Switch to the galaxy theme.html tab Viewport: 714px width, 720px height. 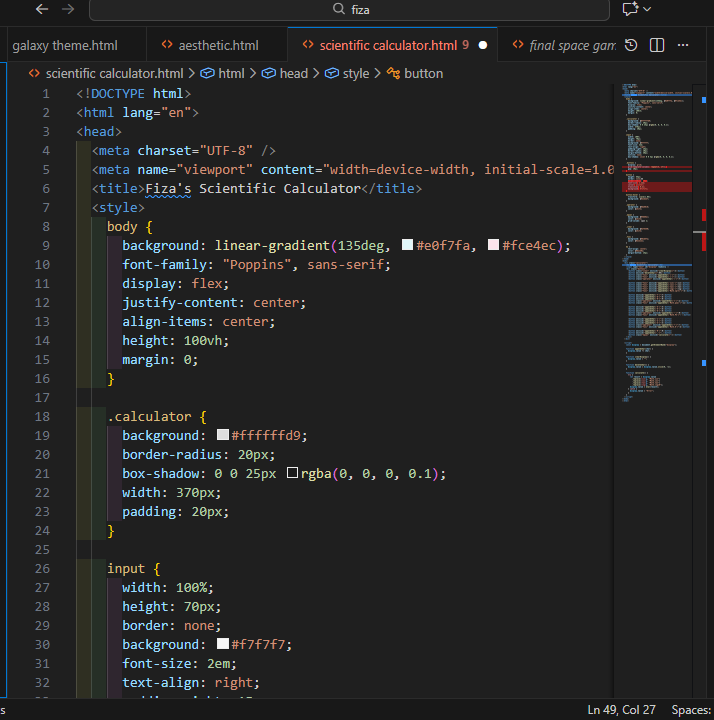coord(64,45)
